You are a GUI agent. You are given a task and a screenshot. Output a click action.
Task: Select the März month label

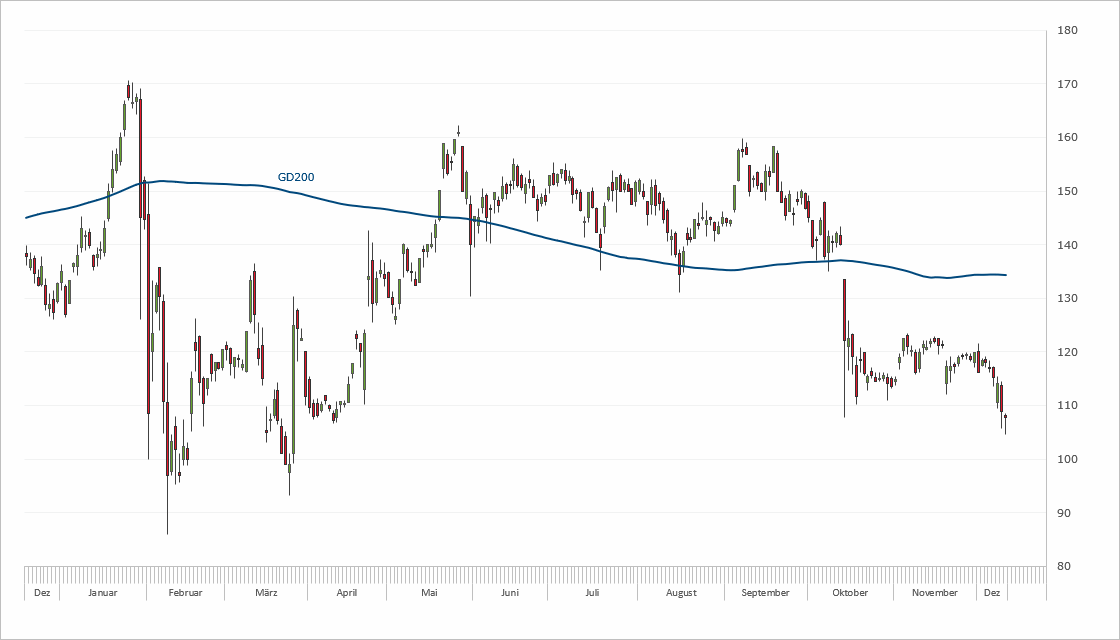pos(265,592)
